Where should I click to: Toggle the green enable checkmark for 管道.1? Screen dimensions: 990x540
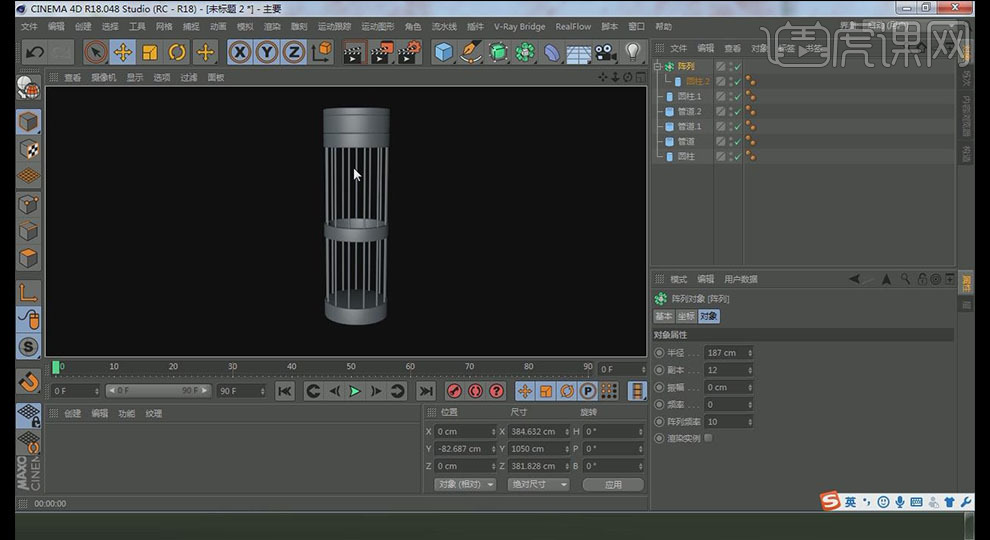tap(737, 126)
